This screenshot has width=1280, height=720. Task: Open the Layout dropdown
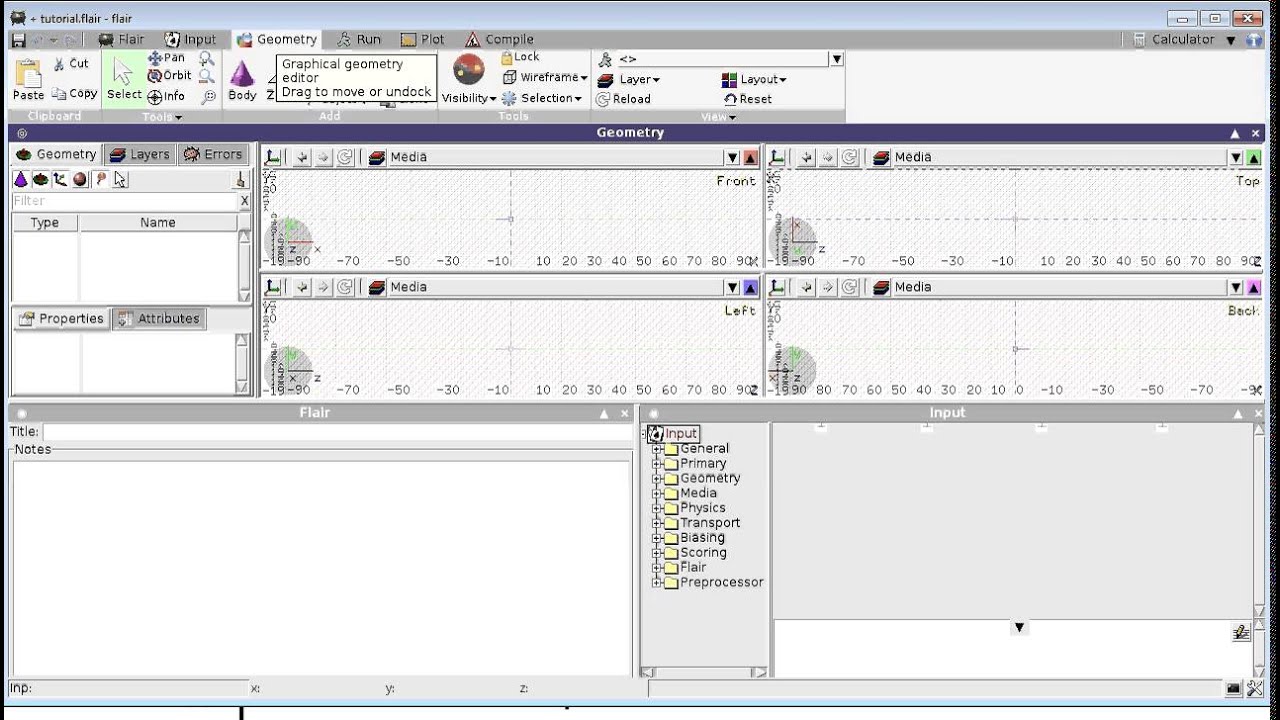point(754,79)
